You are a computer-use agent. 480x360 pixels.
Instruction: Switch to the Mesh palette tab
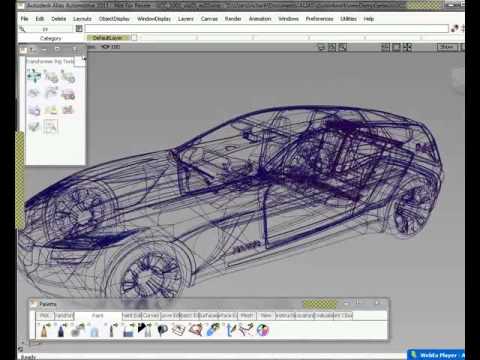247,315
